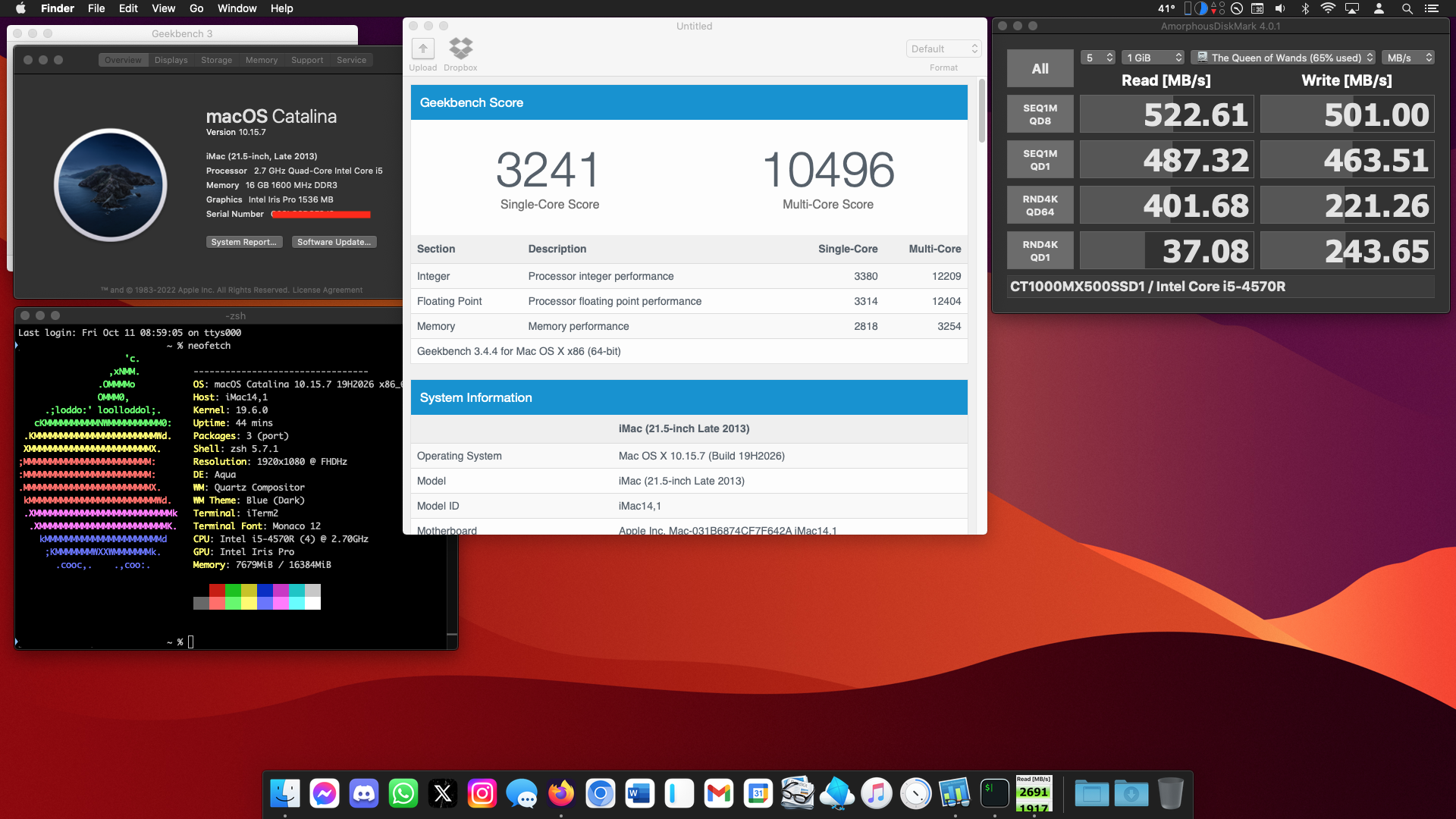
Task: Open Google Calendar in the dock
Action: point(758,794)
